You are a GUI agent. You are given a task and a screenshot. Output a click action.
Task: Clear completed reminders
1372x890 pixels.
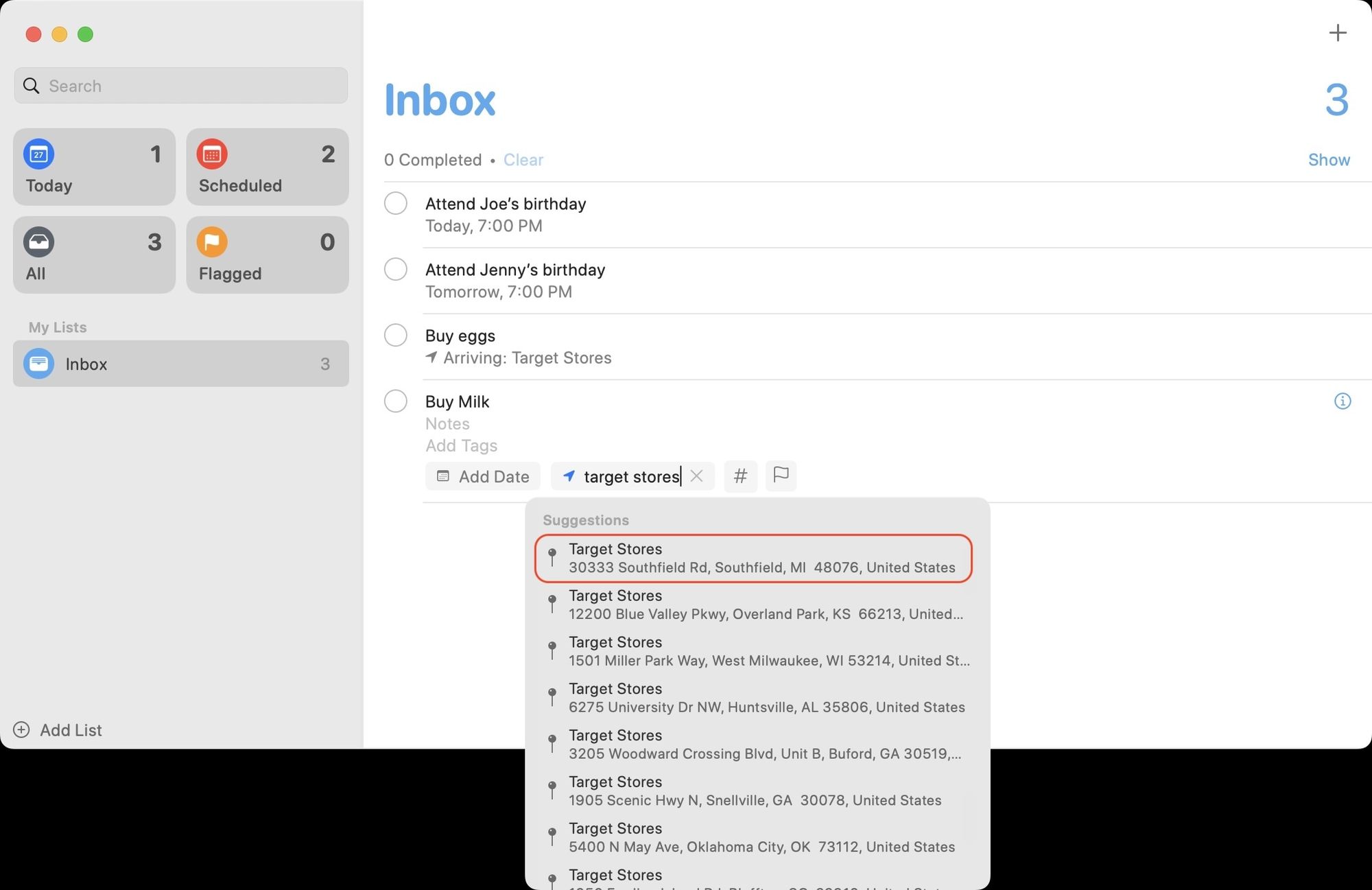[x=523, y=159]
